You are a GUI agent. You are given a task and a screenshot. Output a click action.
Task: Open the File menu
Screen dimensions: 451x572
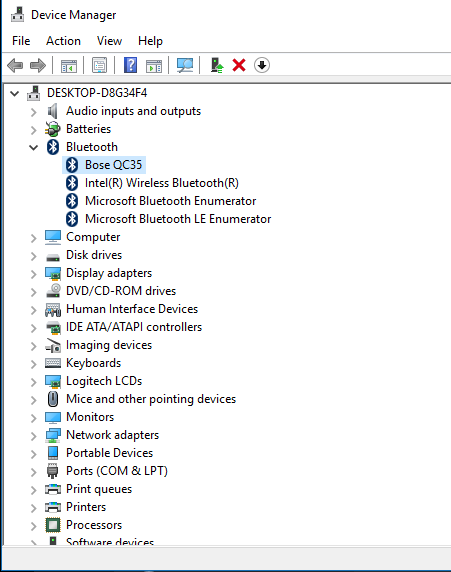tap(21, 41)
